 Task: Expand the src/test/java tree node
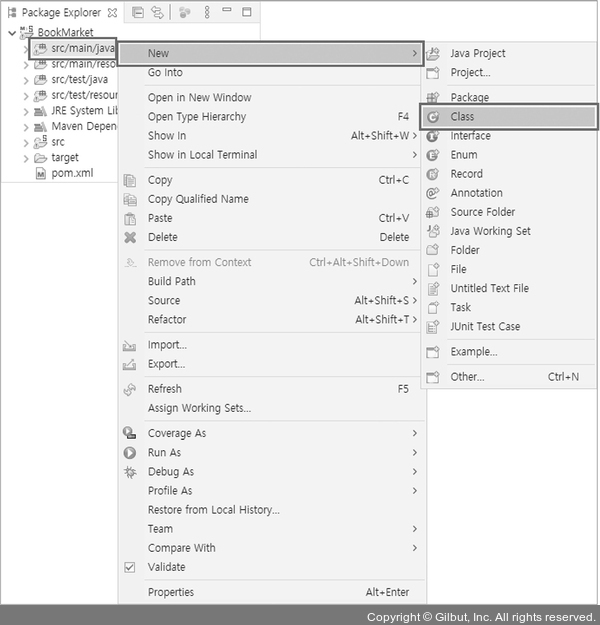coord(26,80)
